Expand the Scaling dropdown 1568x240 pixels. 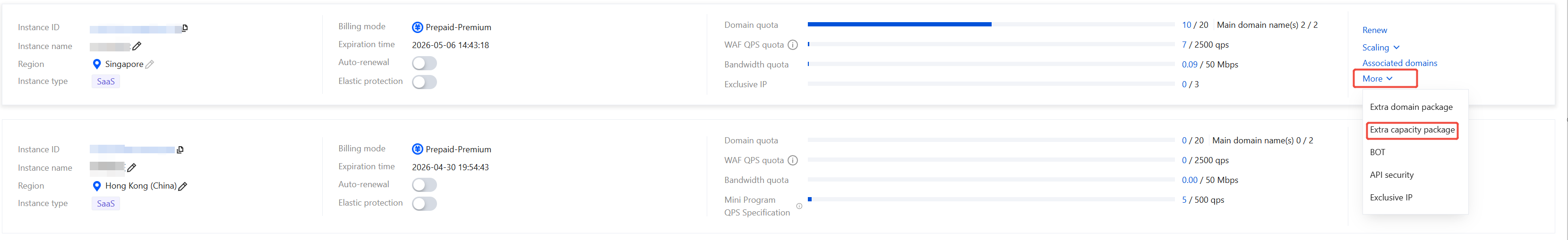coord(1380,48)
